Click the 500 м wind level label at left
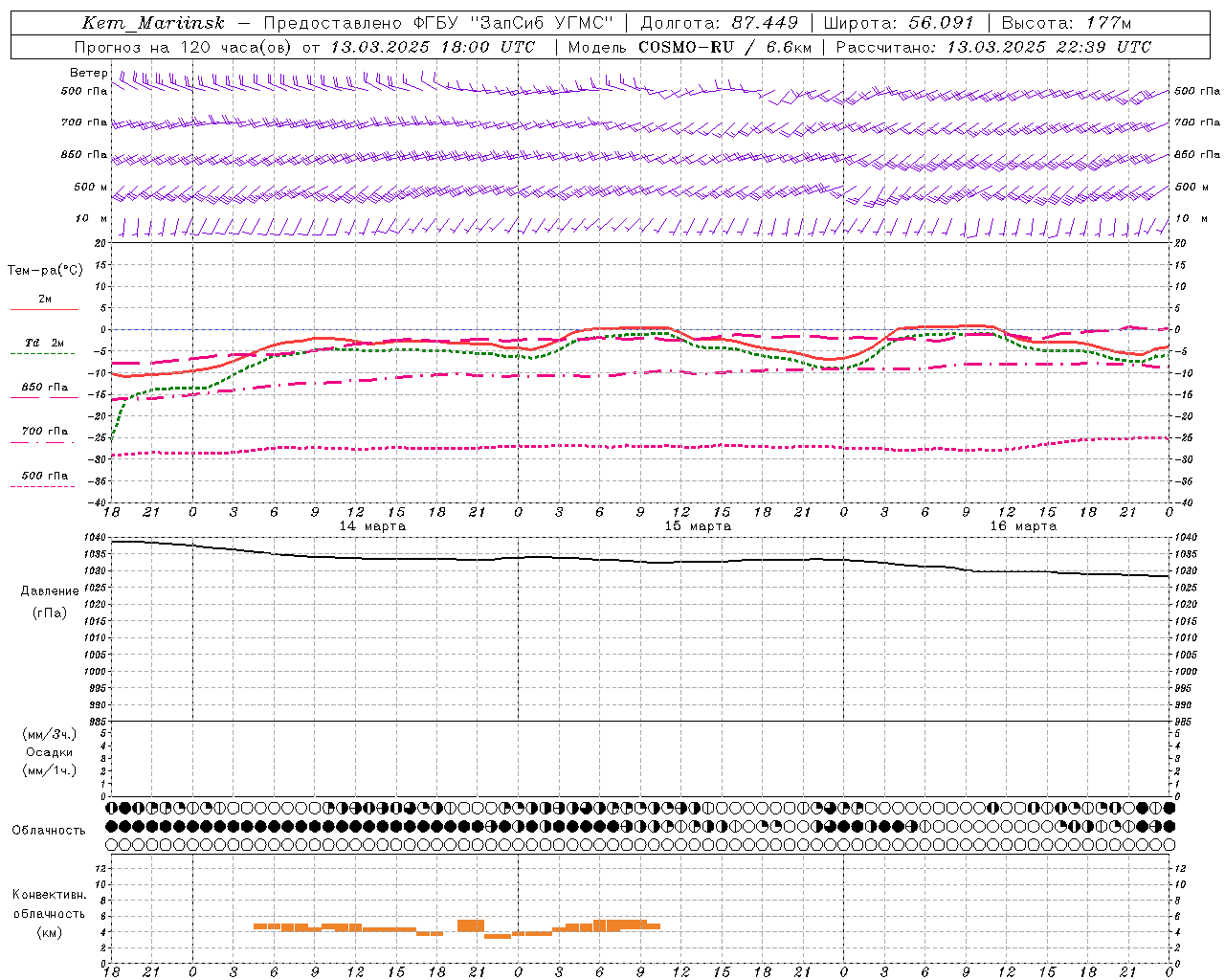The height and width of the screenshot is (980, 1225). coord(91,187)
